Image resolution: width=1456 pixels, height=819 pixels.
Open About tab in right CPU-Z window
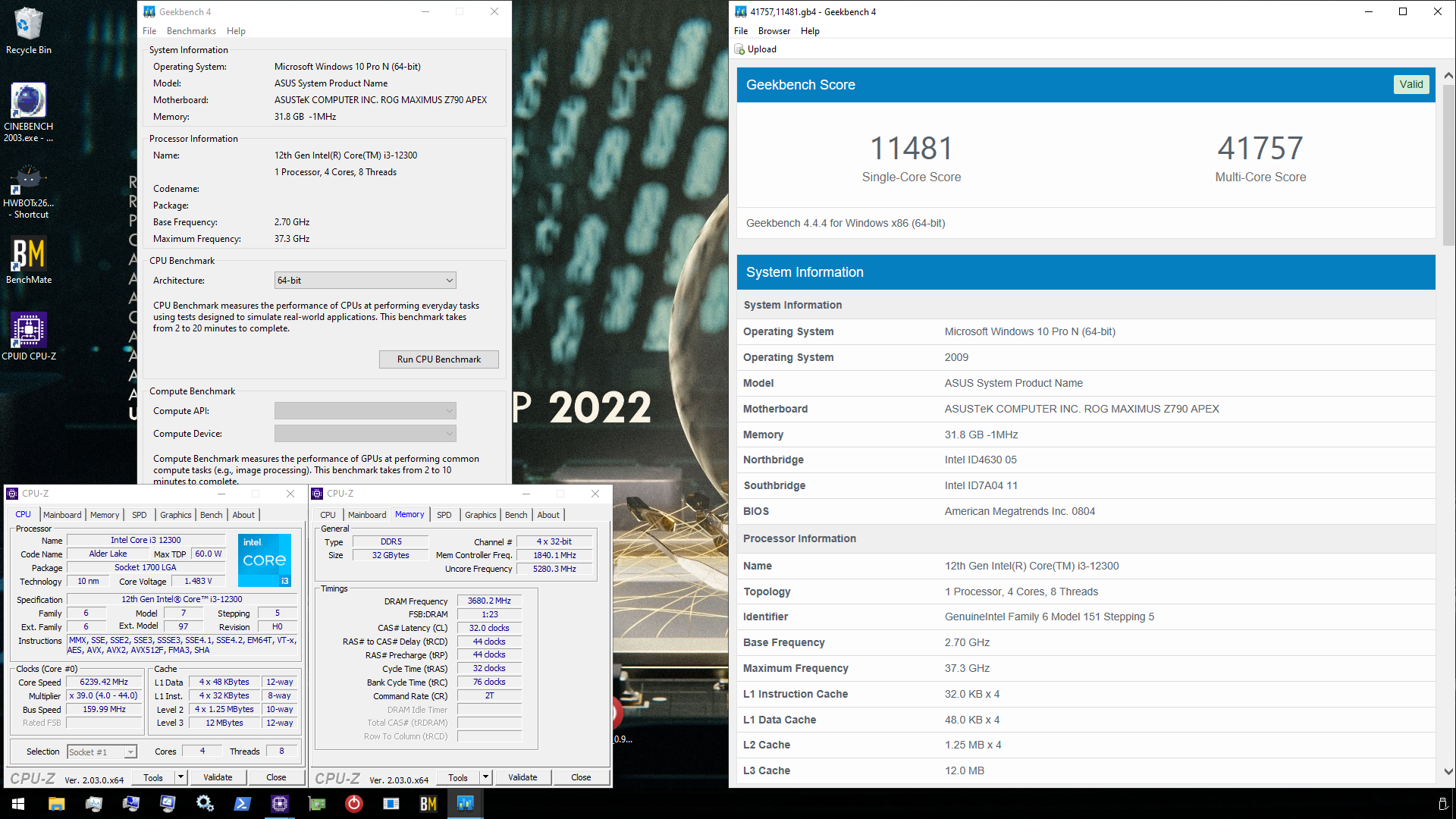click(548, 515)
